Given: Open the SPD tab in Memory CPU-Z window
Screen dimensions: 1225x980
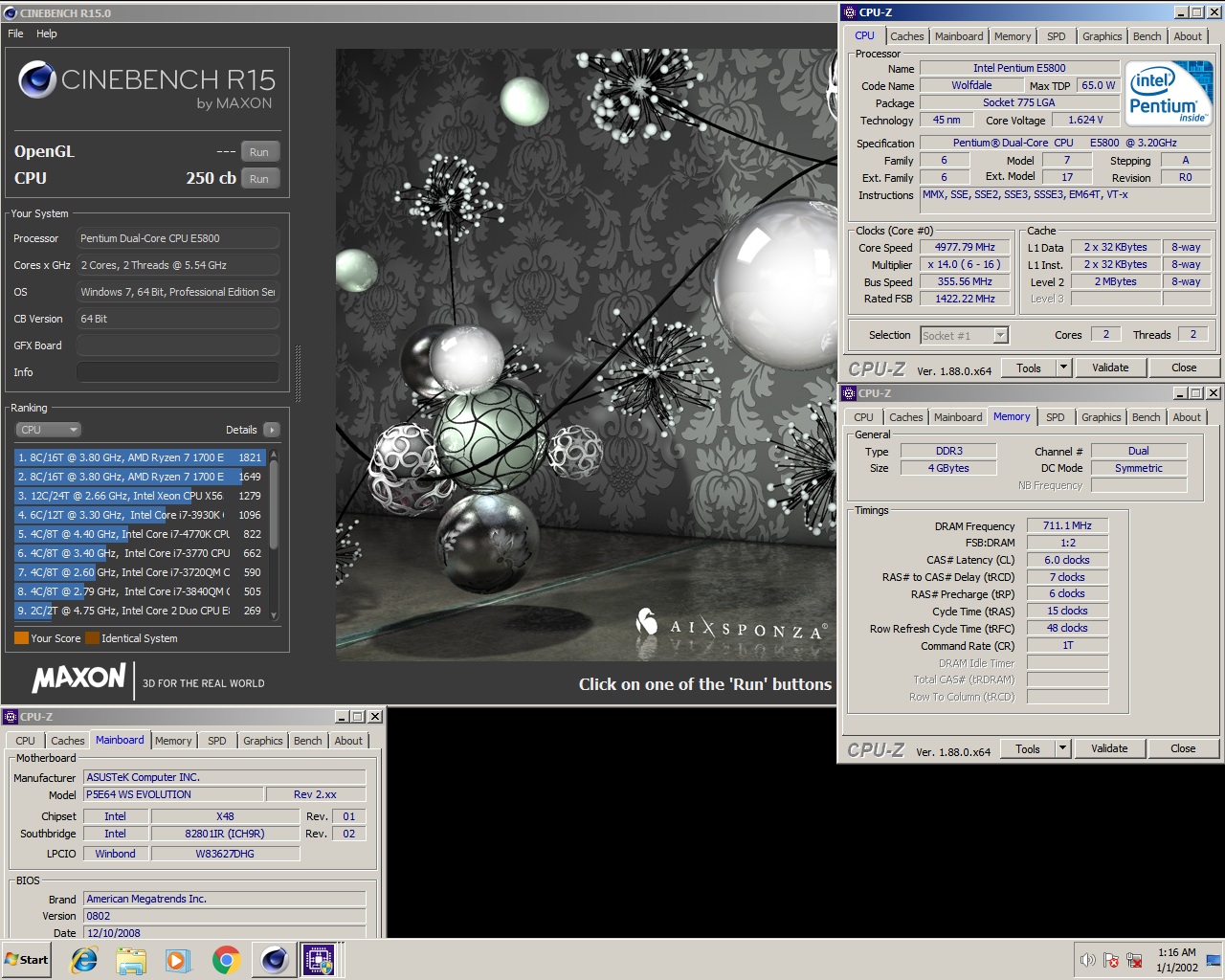Looking at the screenshot, I should point(1055,417).
